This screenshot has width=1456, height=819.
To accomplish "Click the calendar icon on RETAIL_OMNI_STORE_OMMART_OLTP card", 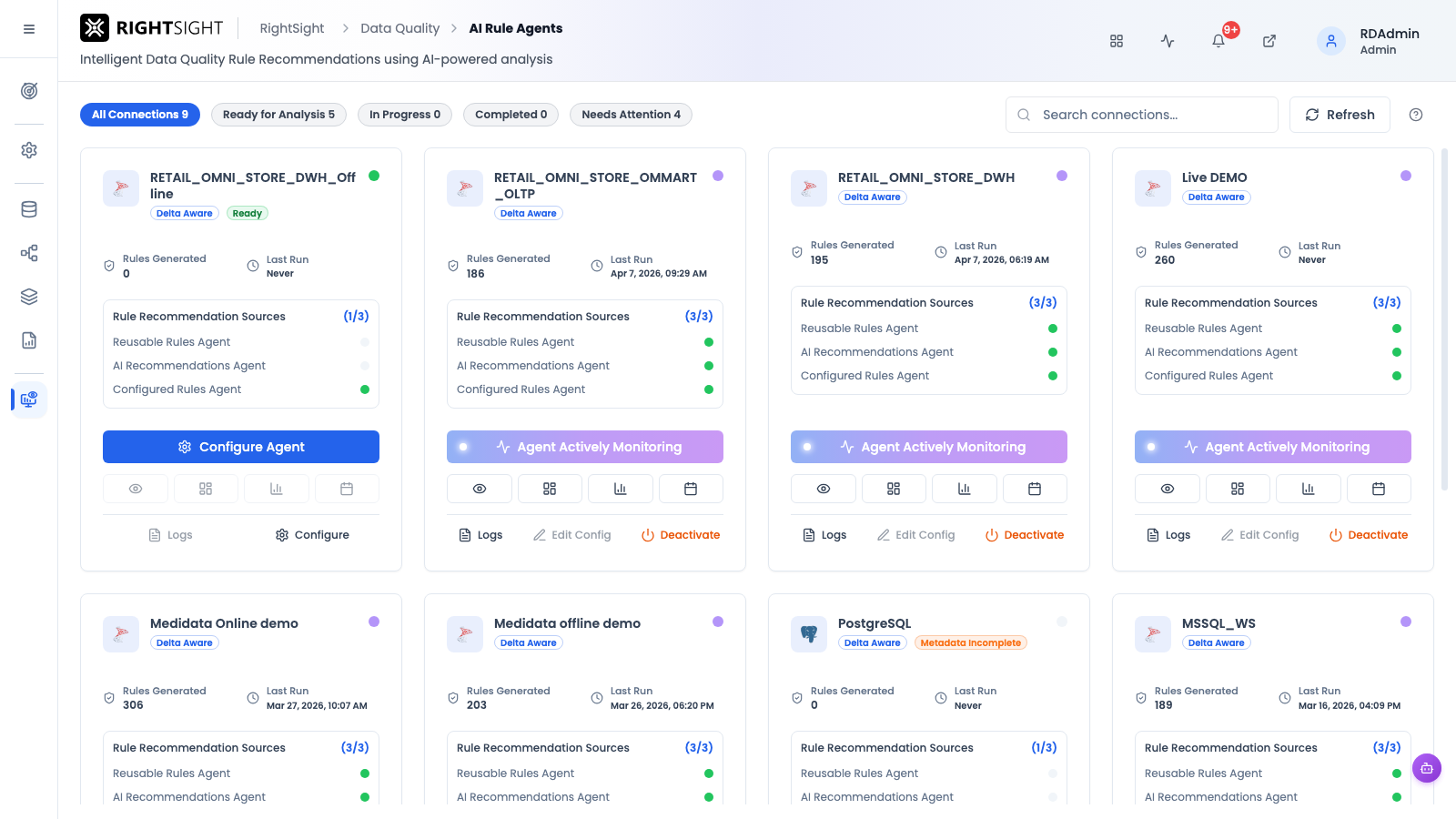I will point(691,489).
